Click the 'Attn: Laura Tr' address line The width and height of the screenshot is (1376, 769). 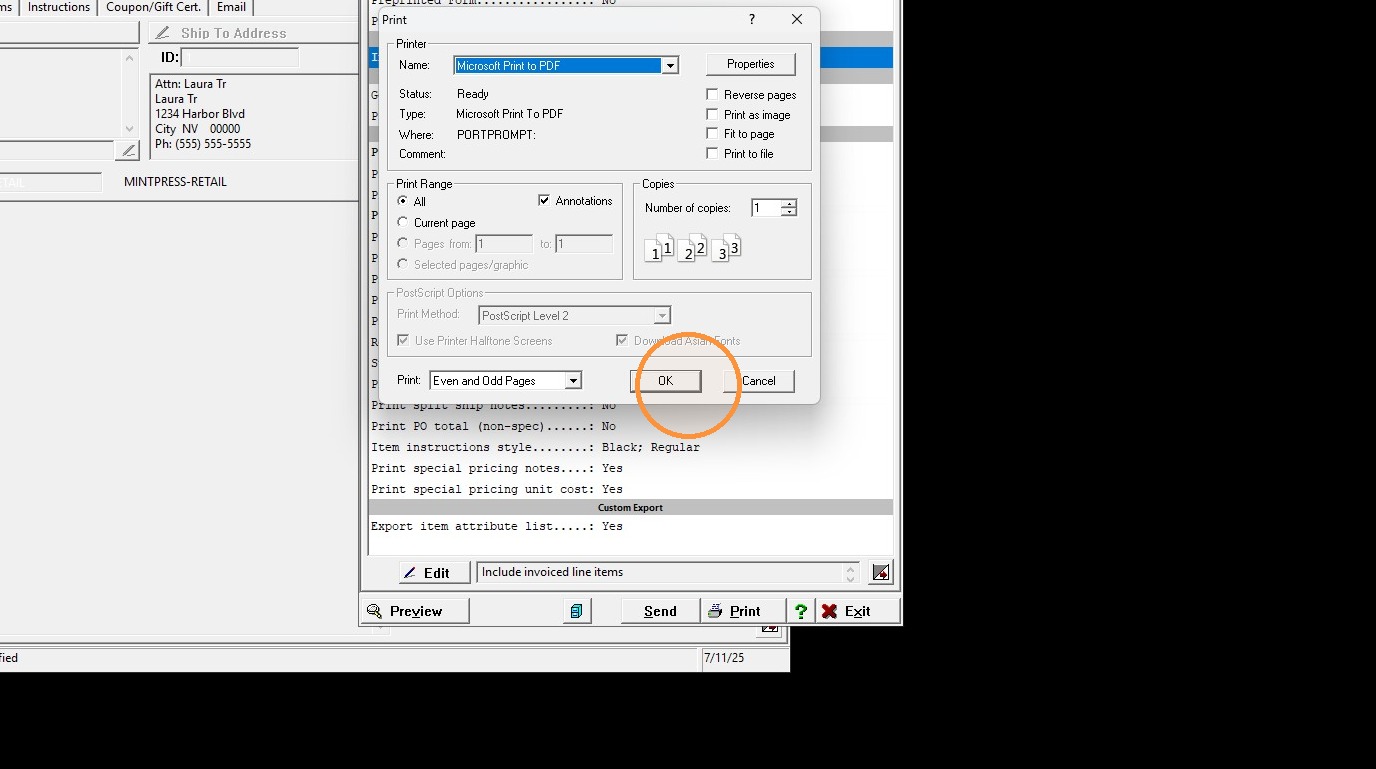[x=191, y=84]
